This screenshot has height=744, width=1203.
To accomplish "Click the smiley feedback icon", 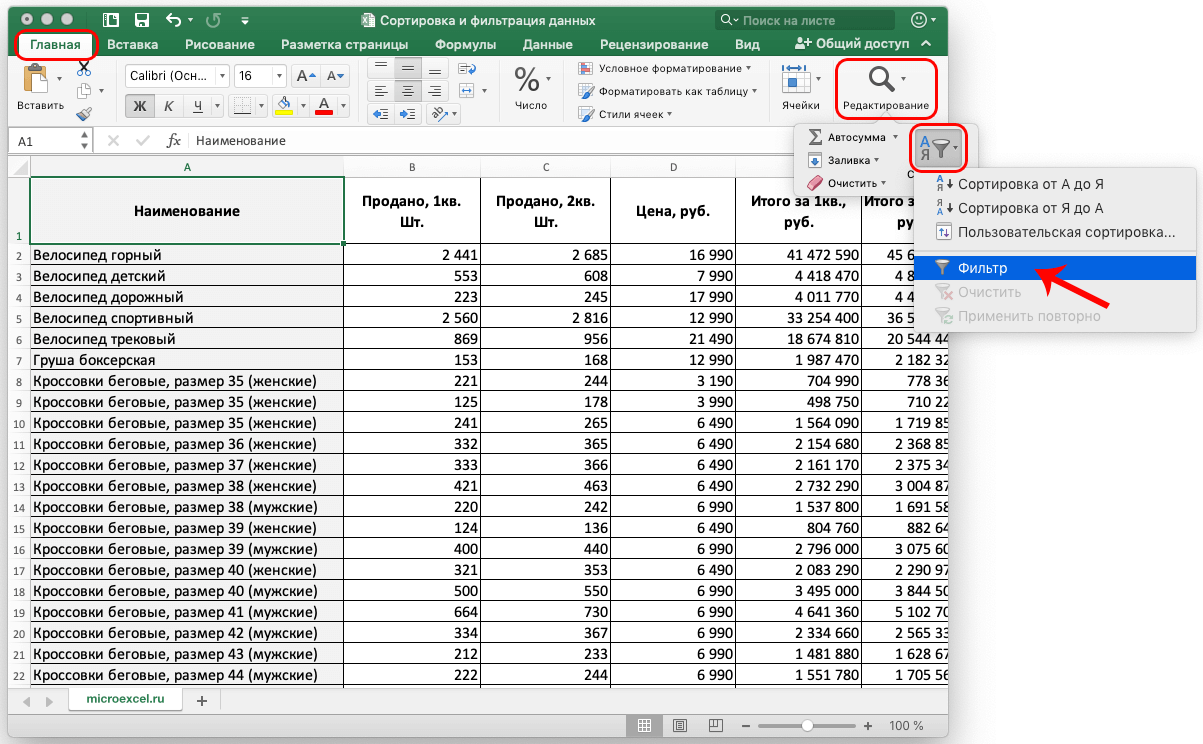I will pos(920,20).
